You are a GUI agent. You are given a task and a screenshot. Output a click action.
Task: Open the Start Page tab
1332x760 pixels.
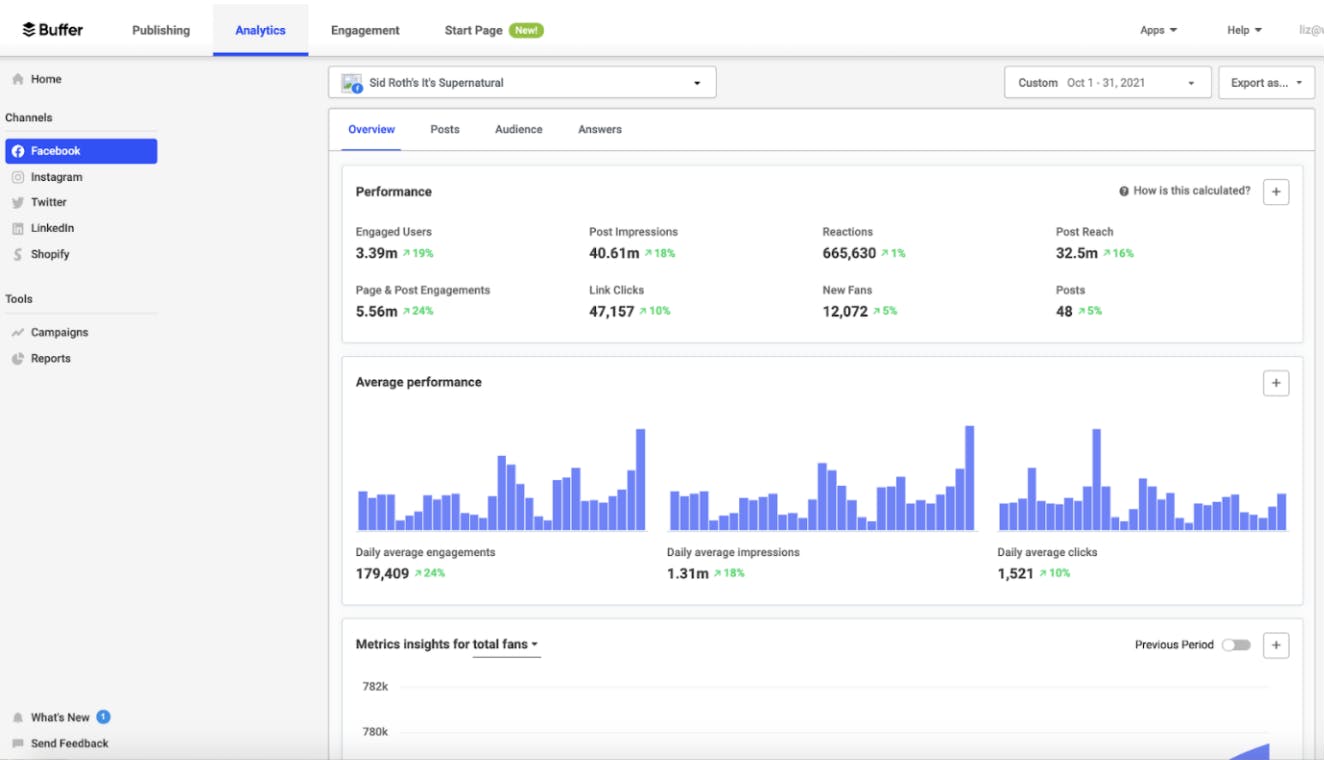click(474, 30)
